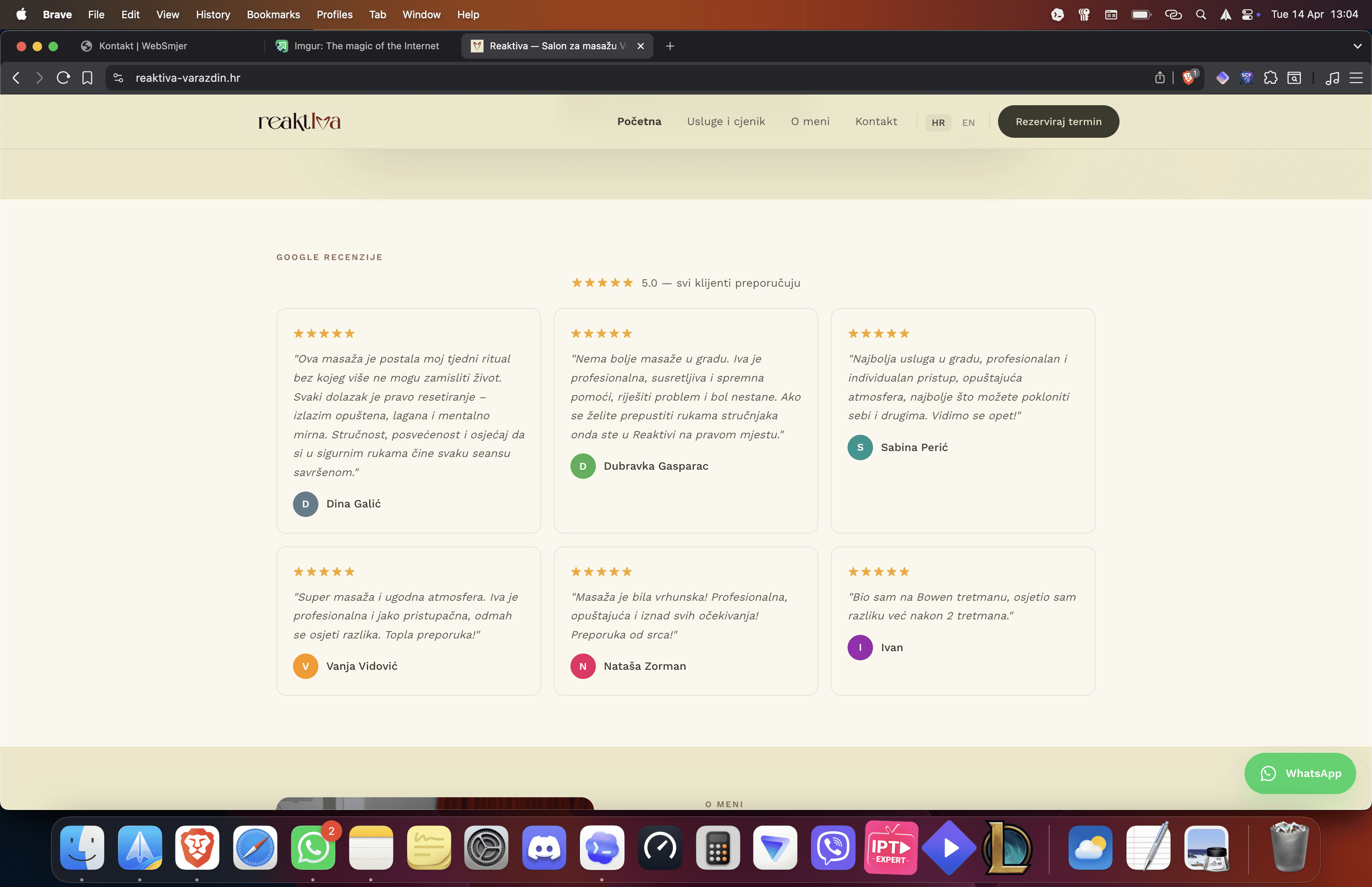The height and width of the screenshot is (887, 1372).
Task: Click the address bar URL field
Action: [x=576, y=78]
